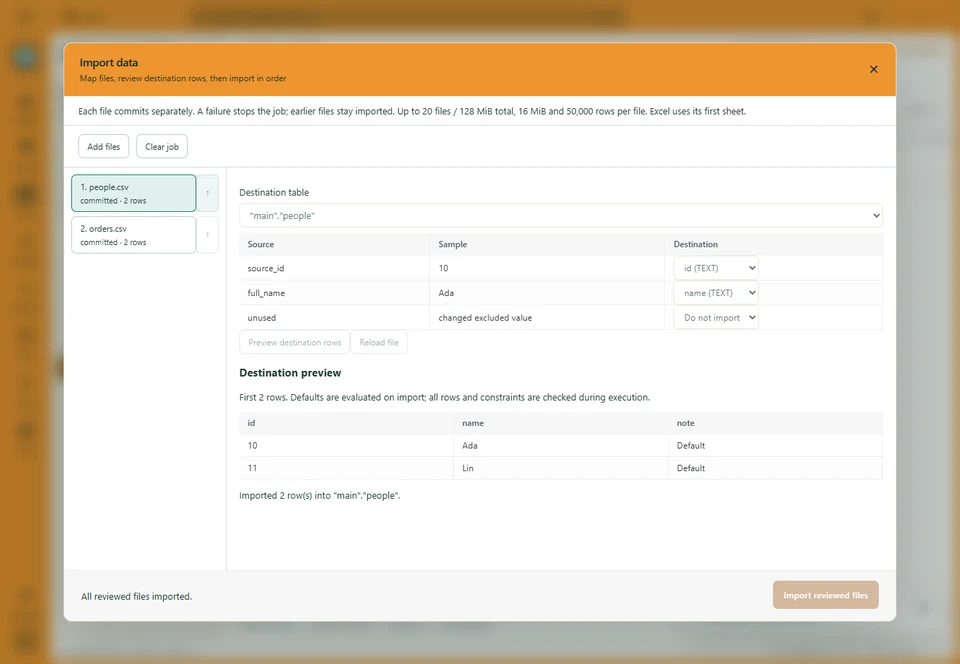Click the Clear job button
Image resolution: width=960 pixels, height=664 pixels.
pyautogui.click(x=162, y=146)
